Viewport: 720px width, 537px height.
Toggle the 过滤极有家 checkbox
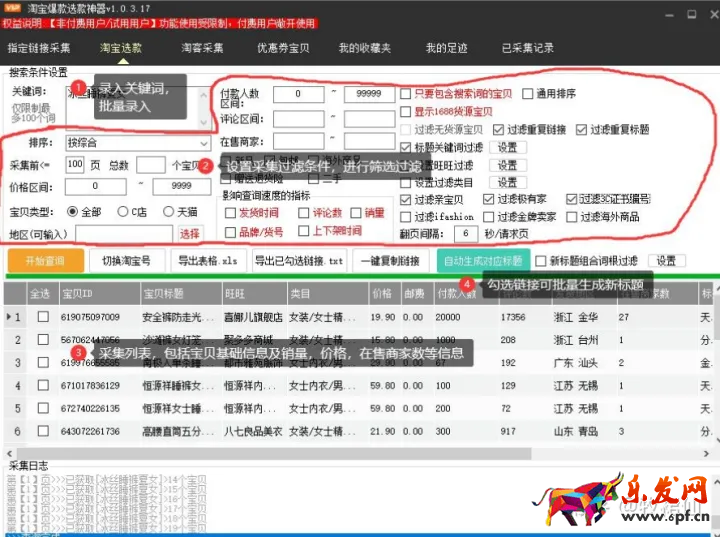[x=489, y=199]
